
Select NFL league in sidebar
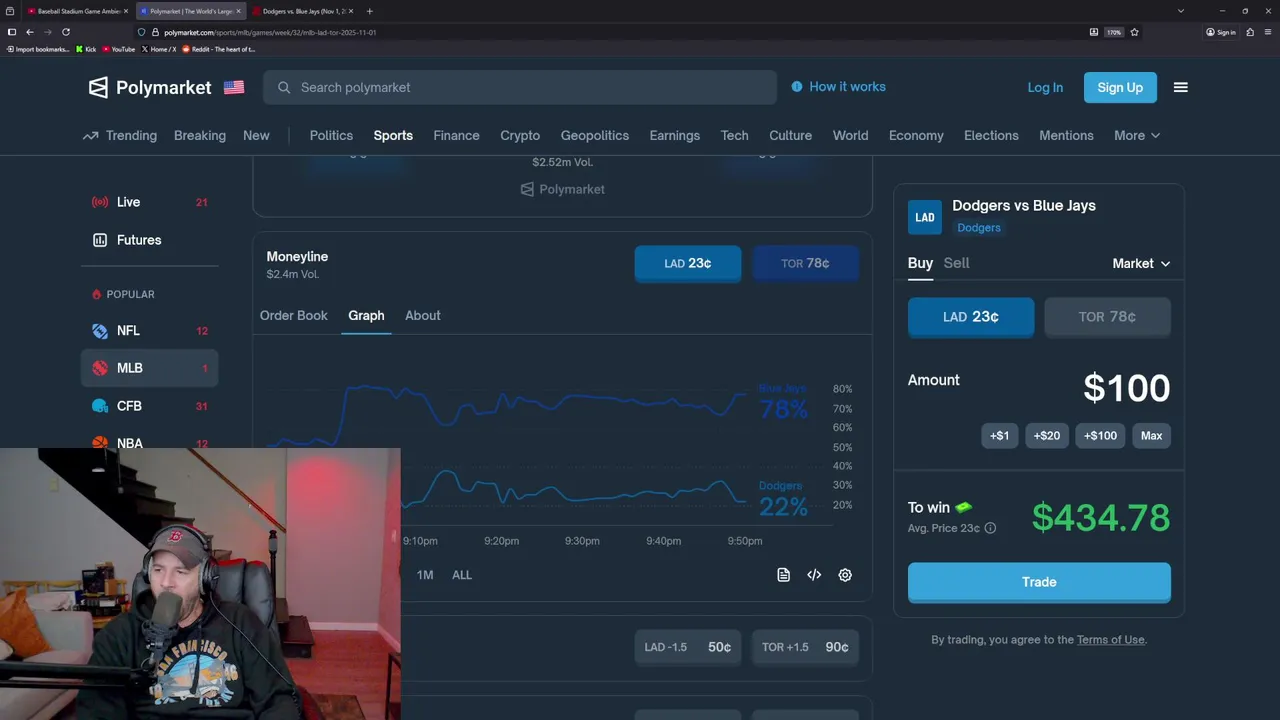coord(149,330)
